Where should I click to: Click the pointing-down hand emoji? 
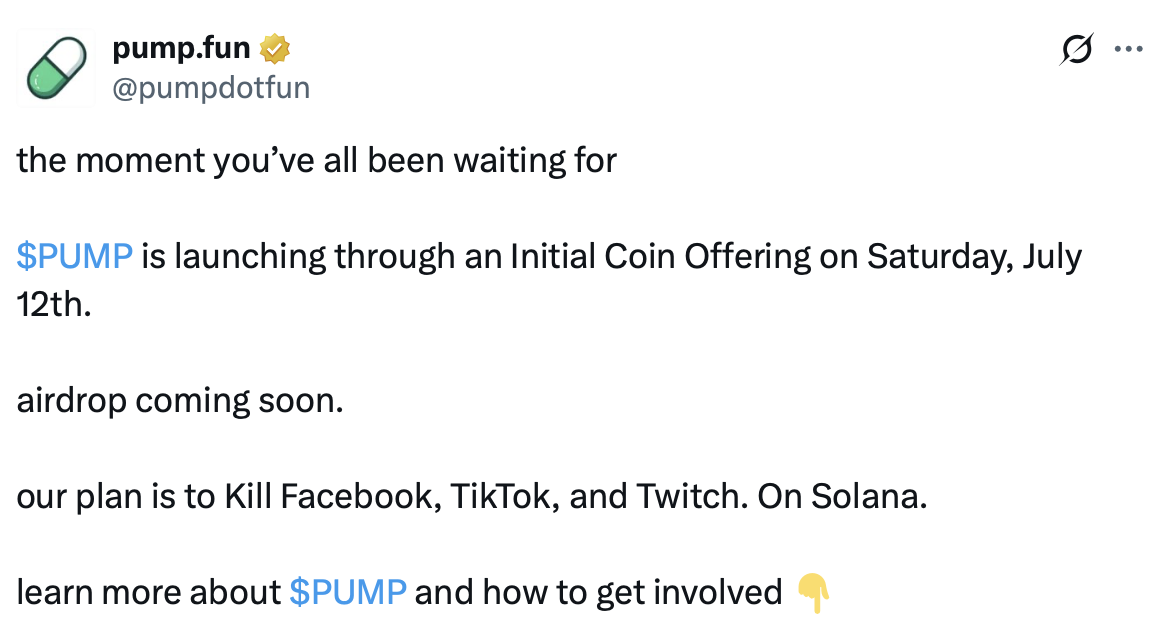(813, 593)
